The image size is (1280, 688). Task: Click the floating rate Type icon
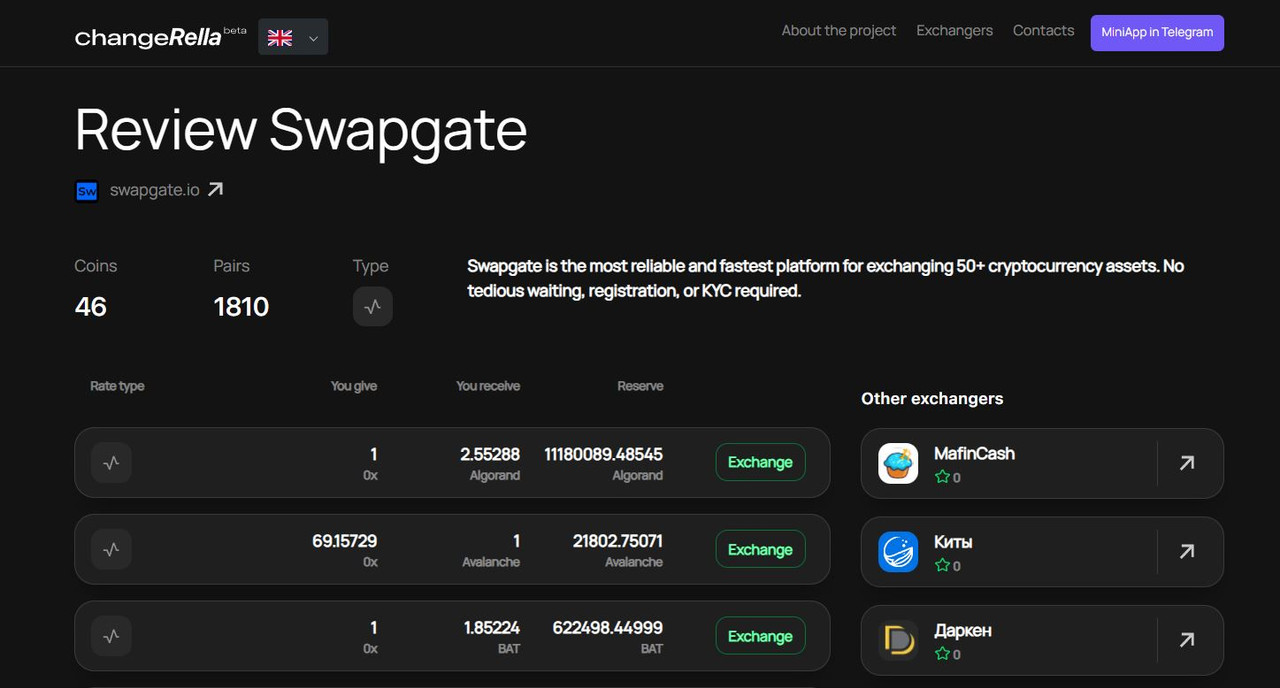373,307
